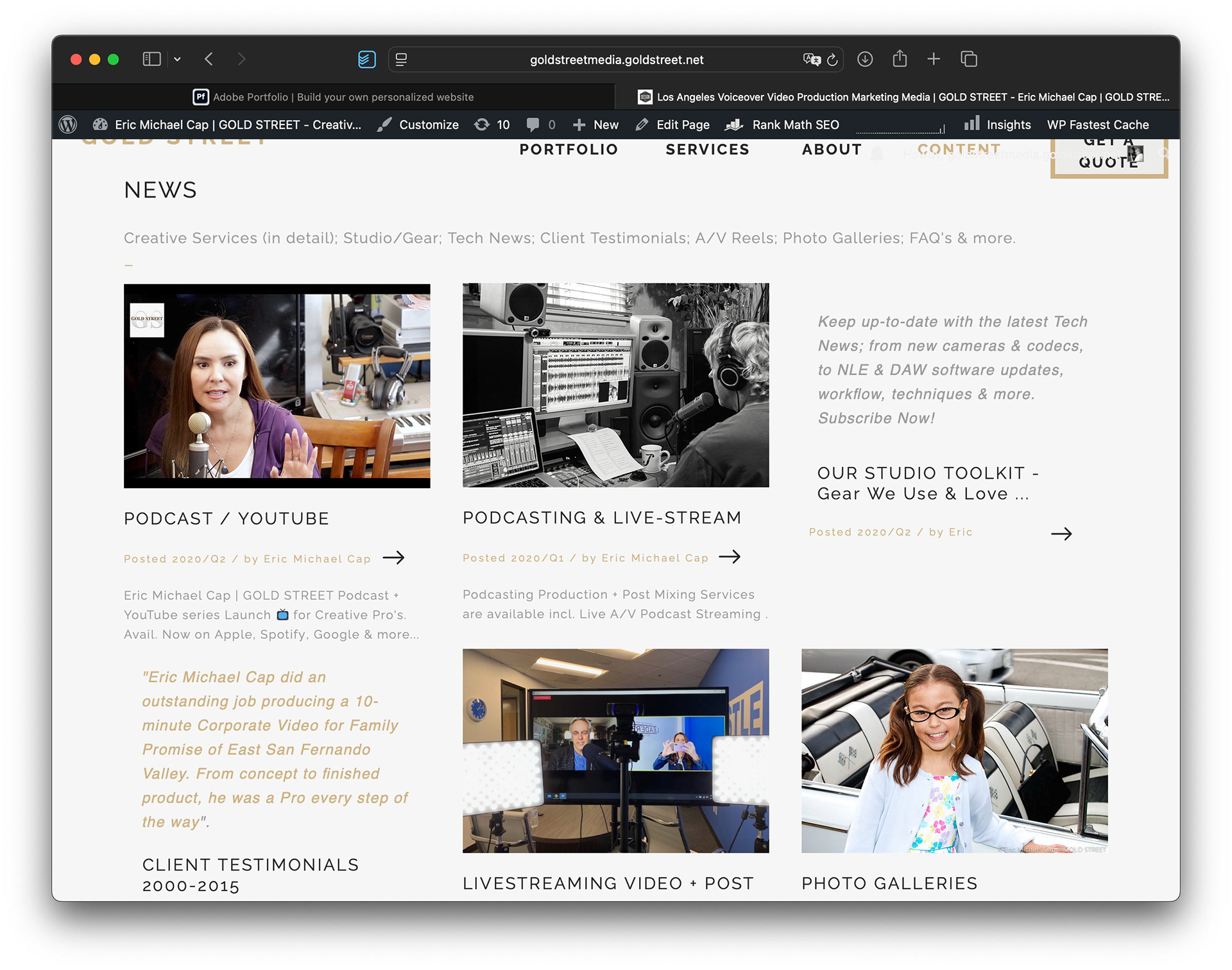Go to CONTENT in the site navigation

pyautogui.click(x=959, y=149)
